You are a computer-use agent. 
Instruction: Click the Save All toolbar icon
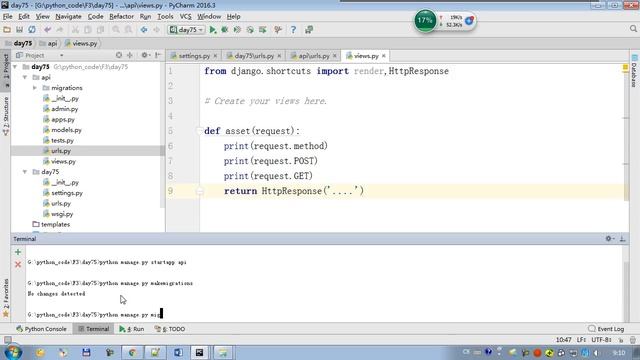pyautogui.click(x=19, y=30)
